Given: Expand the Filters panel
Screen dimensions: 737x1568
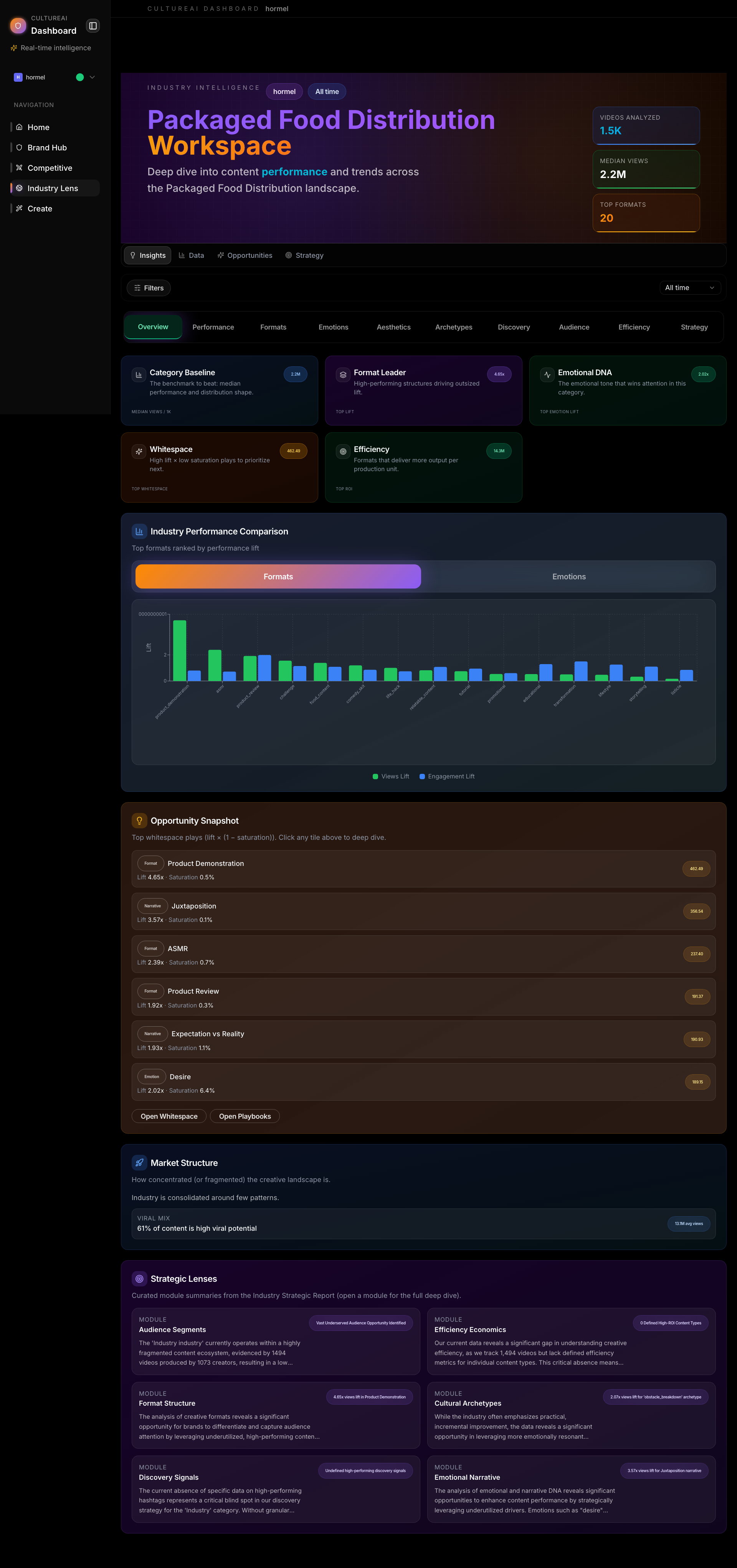Looking at the screenshot, I should pyautogui.click(x=149, y=288).
